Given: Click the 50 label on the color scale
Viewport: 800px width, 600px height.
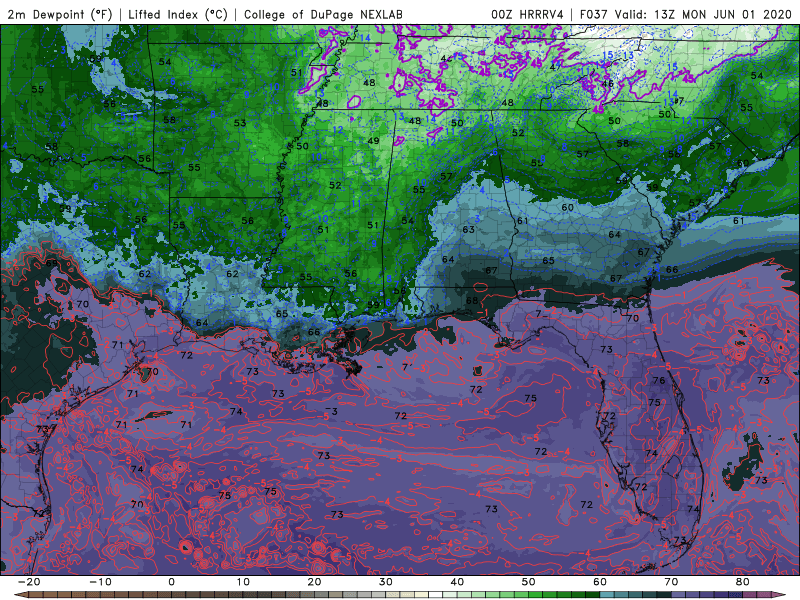Looking at the screenshot, I should [529, 582].
